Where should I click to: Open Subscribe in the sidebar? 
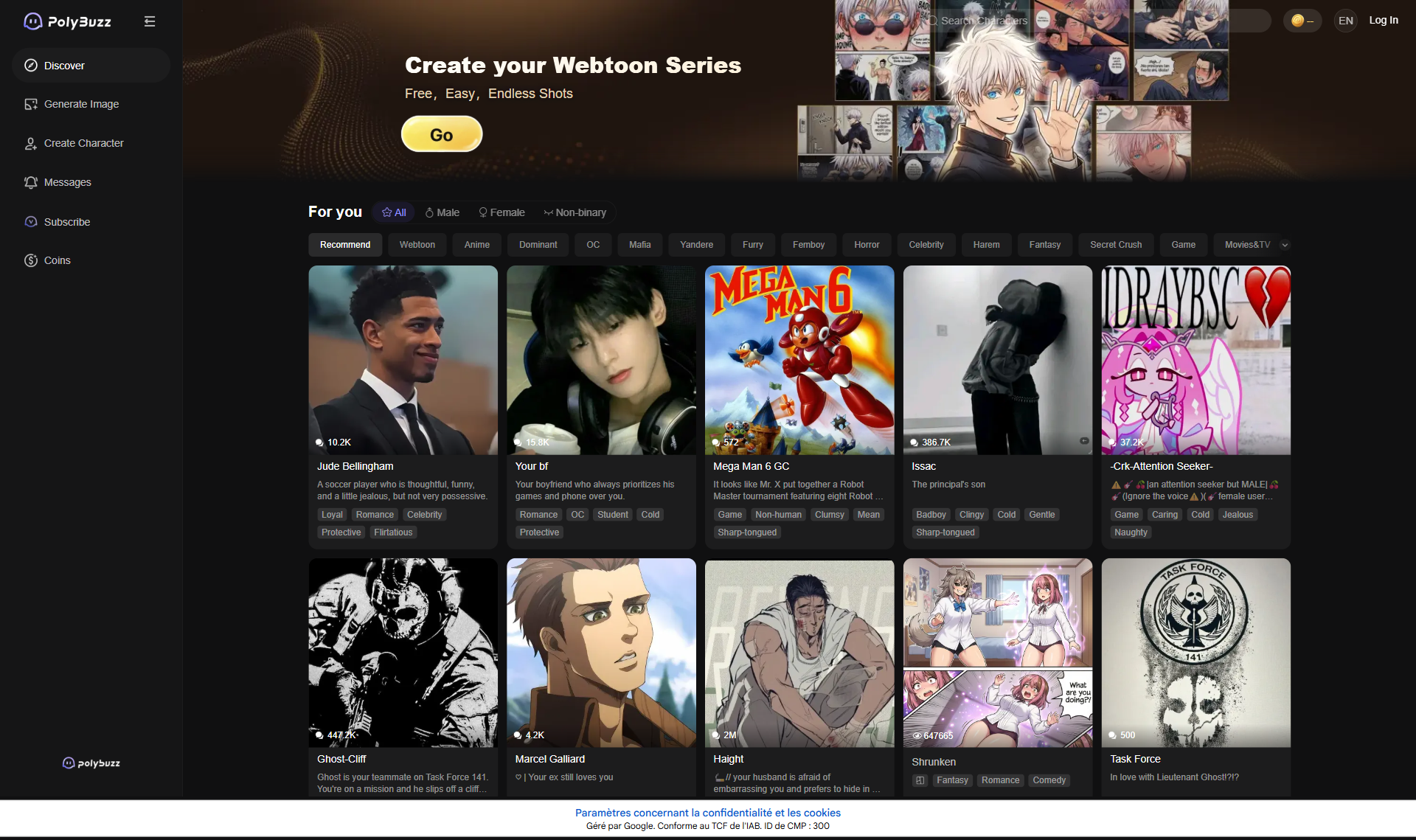(91, 222)
